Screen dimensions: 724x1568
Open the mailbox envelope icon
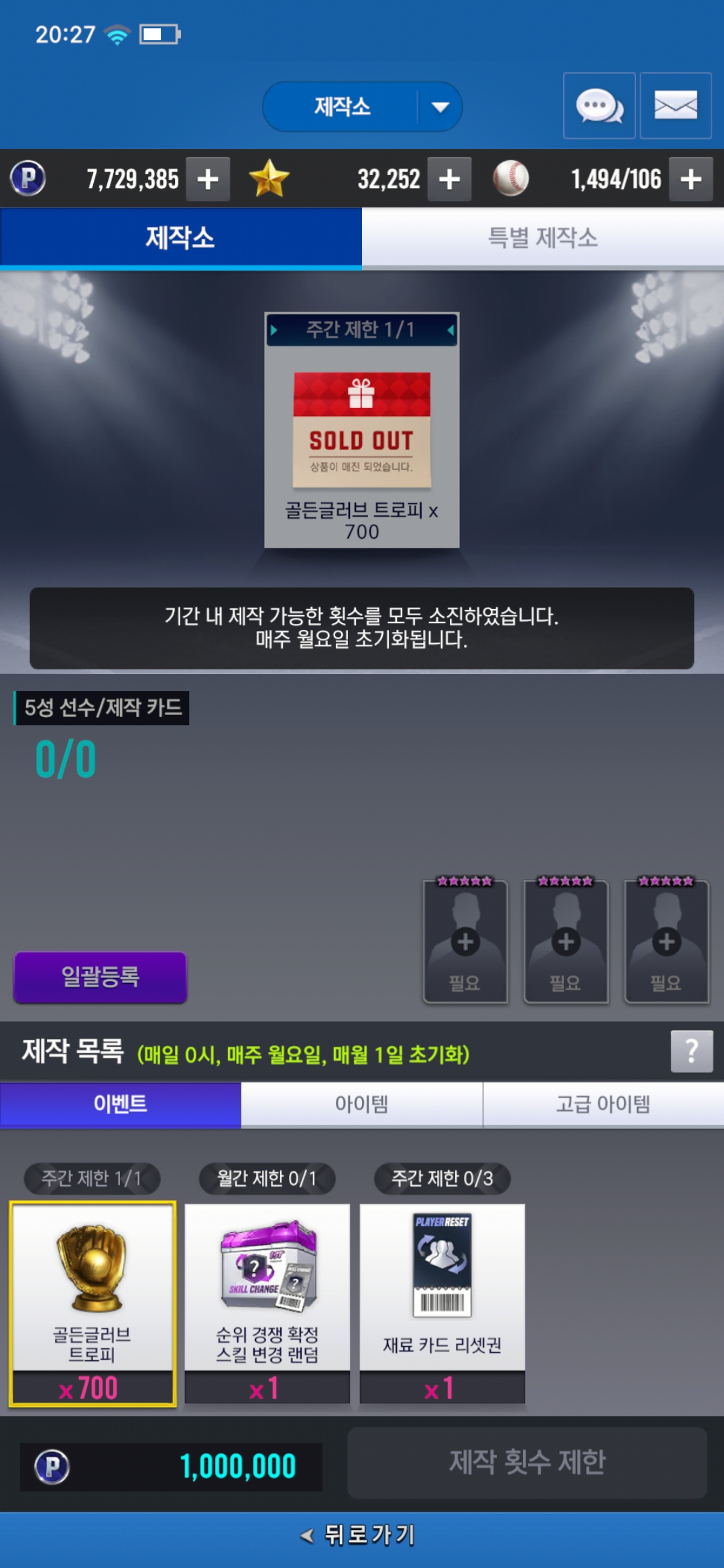pos(676,106)
